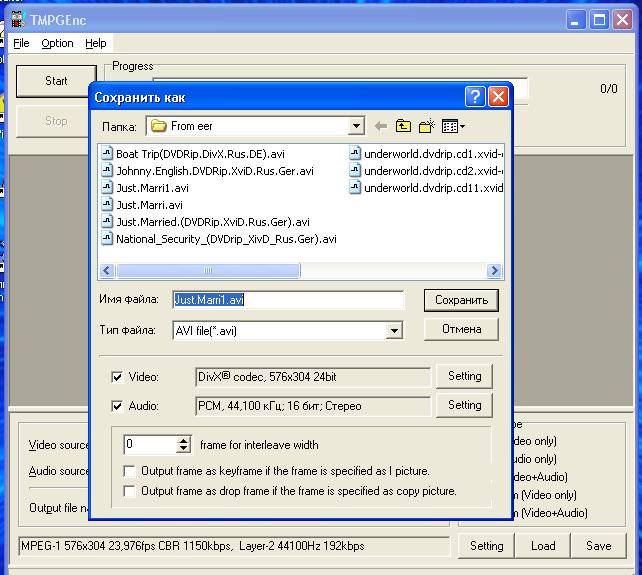Click the Отмена button
642x575 pixels.
click(x=461, y=329)
